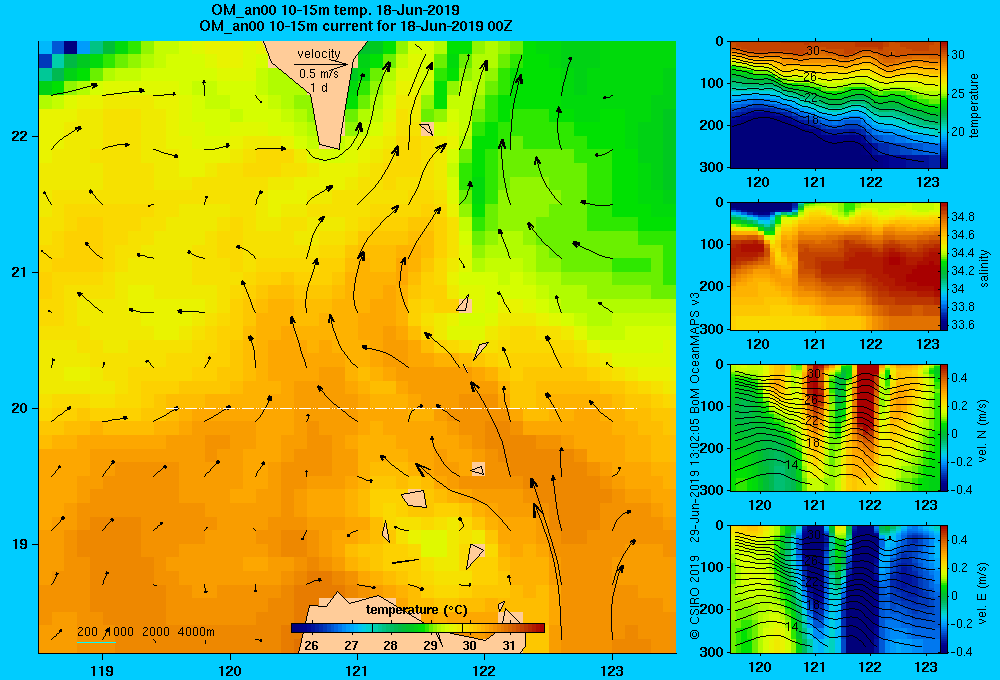This screenshot has width=1000, height=680.
Task: Click the salinity section colorbar
Action: click(x=944, y=266)
